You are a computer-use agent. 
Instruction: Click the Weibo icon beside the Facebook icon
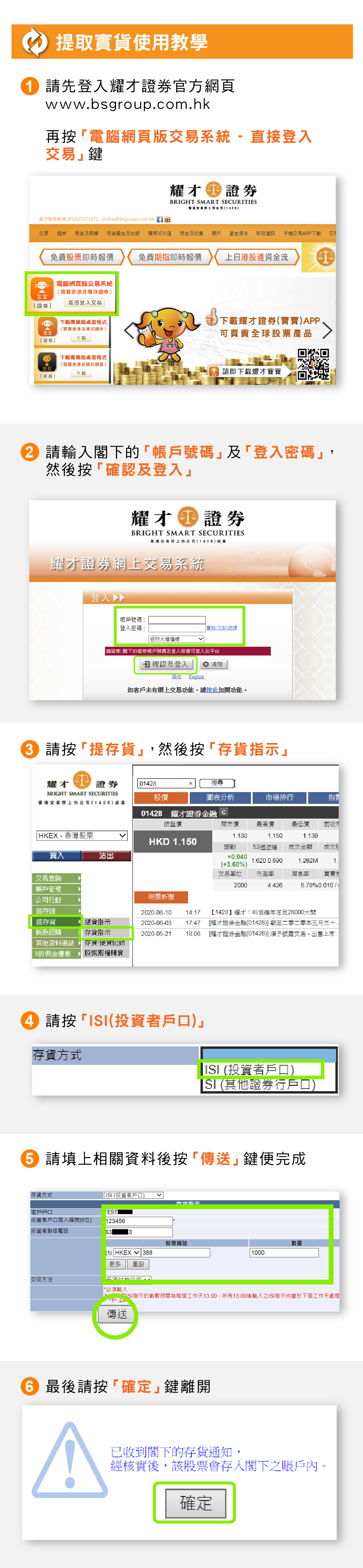168,219
